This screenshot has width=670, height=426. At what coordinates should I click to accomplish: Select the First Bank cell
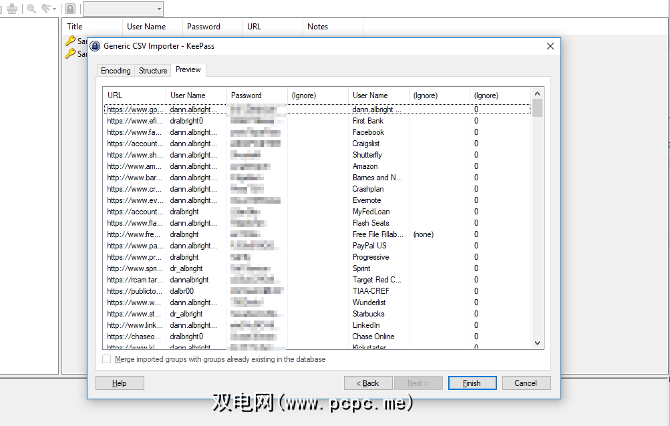[367, 121]
